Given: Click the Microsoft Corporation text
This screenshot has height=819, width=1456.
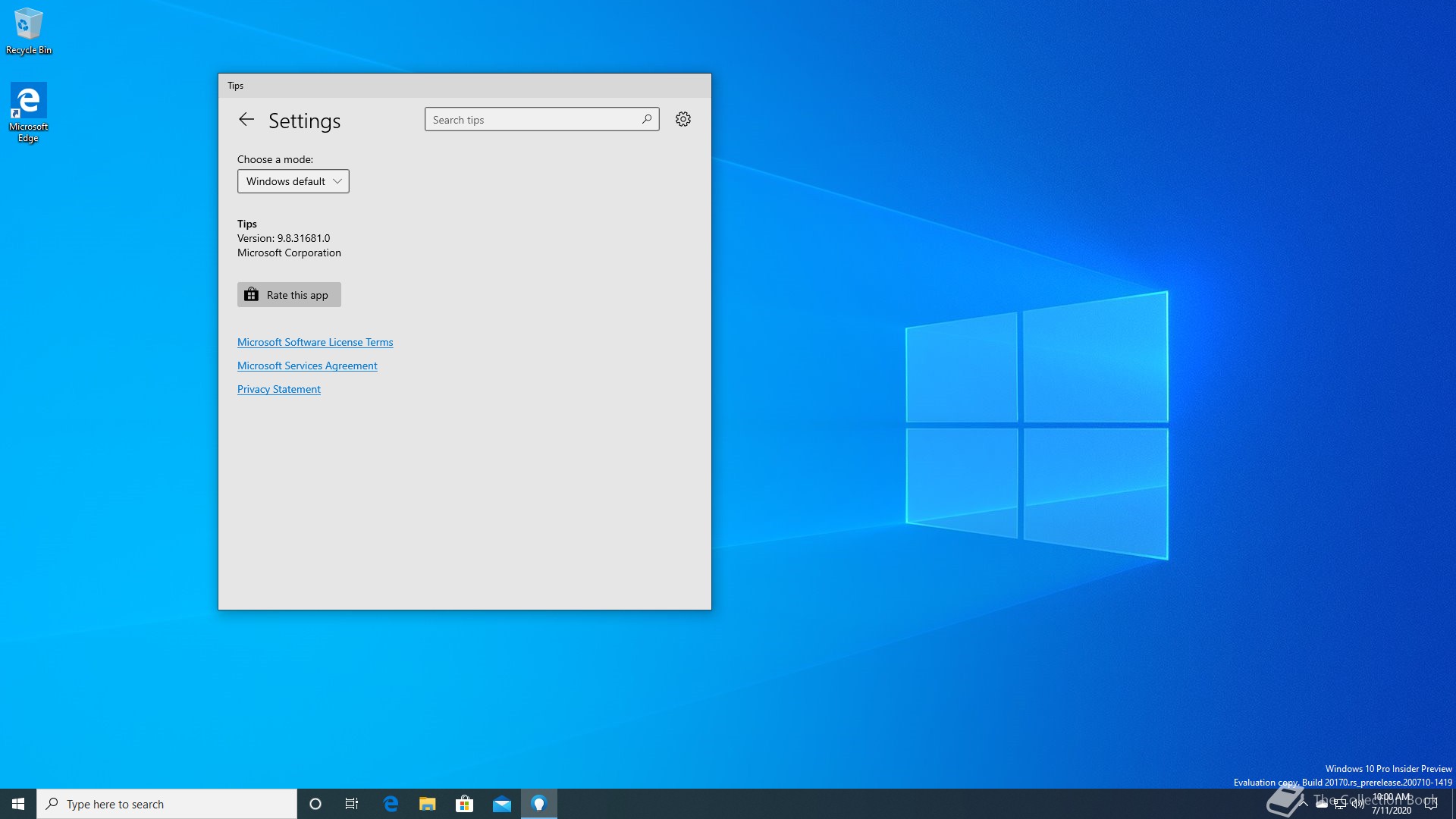Looking at the screenshot, I should pyautogui.click(x=289, y=253).
